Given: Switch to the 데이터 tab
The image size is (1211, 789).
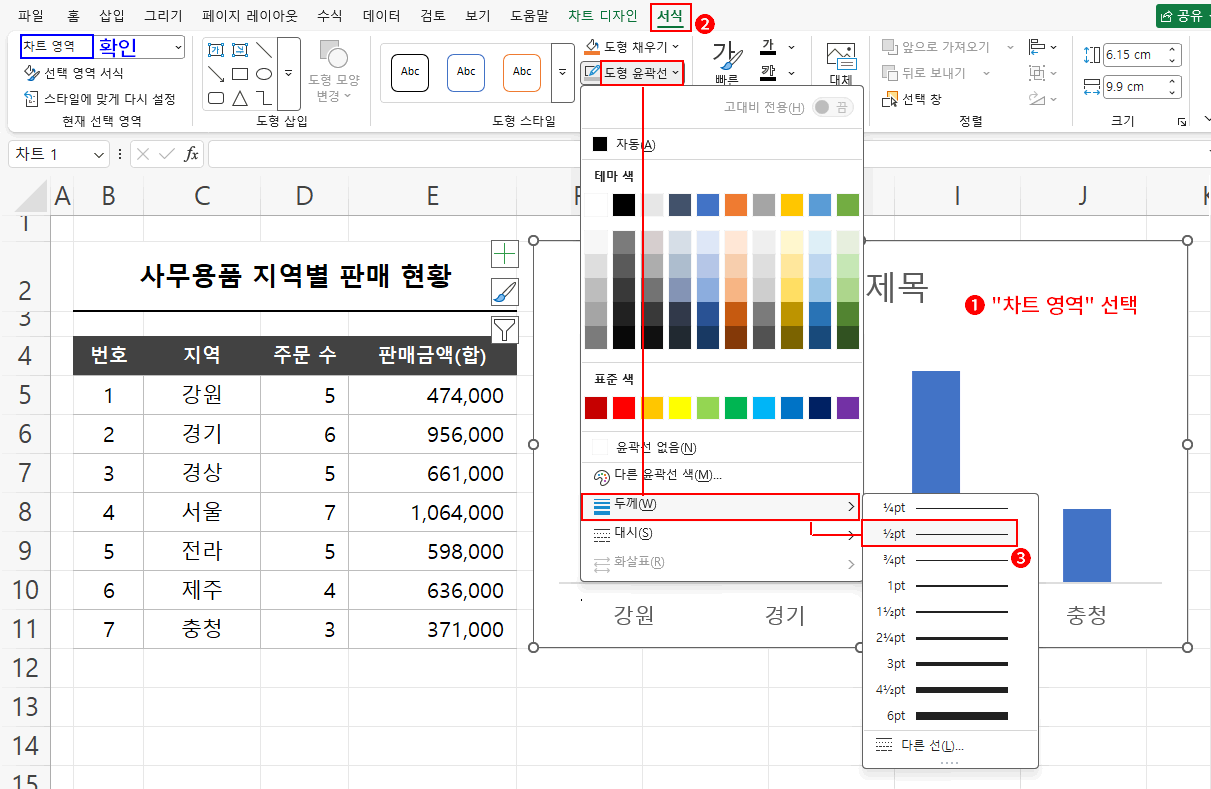Looking at the screenshot, I should 381,16.
